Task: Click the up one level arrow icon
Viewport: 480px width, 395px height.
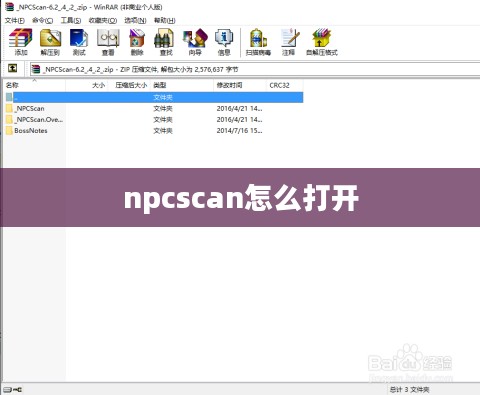Action: click(12, 68)
